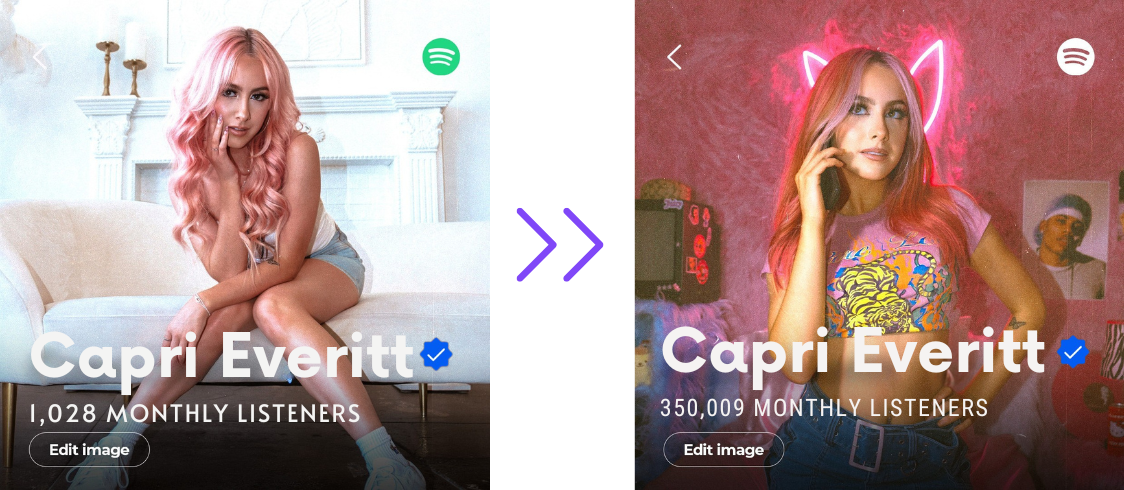The image size is (1124, 490).
Task: Click verified badge above 350,009 monthly listeners
Action: click(x=1072, y=352)
